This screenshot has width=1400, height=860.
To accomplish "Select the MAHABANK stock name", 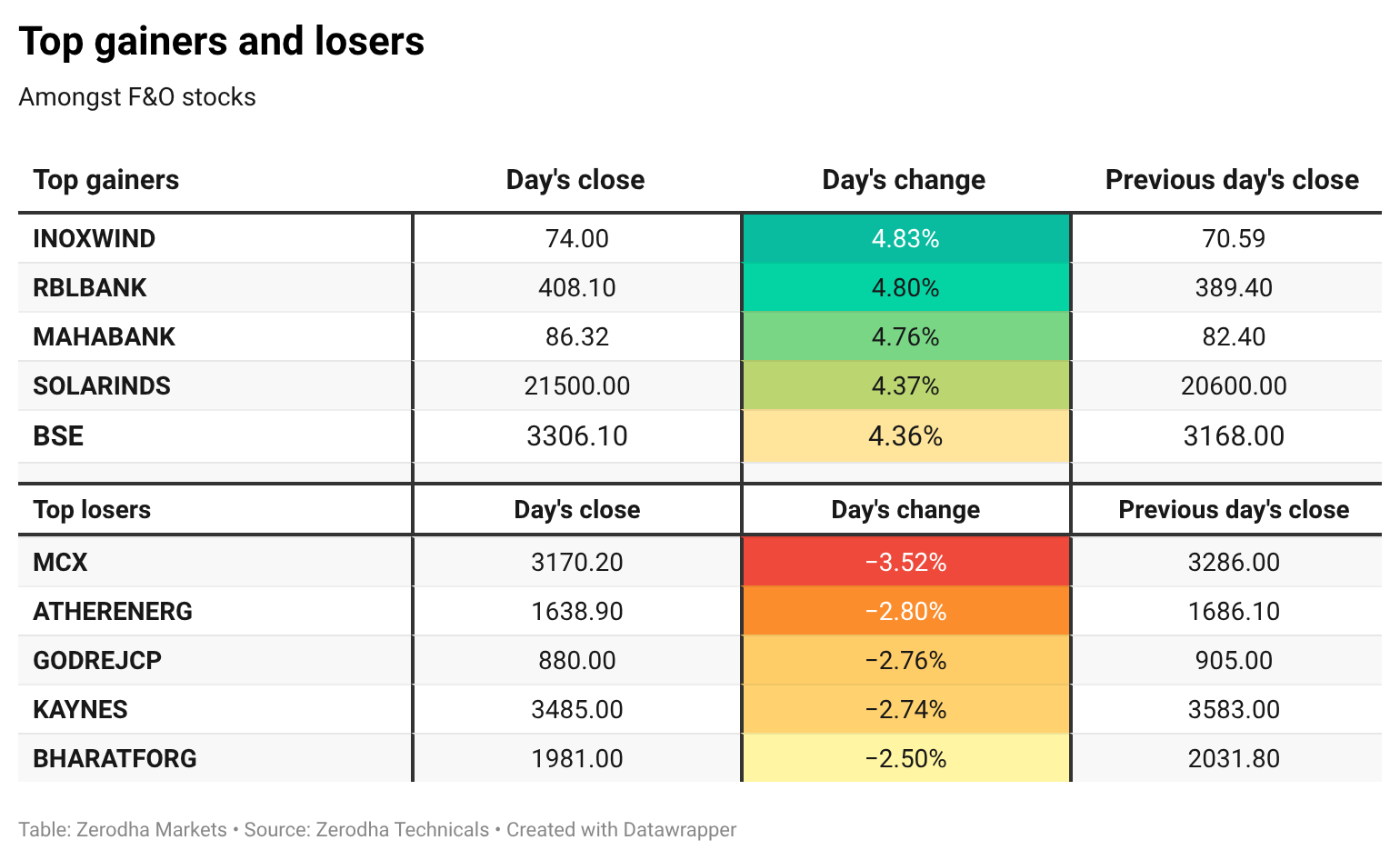I will (104, 336).
